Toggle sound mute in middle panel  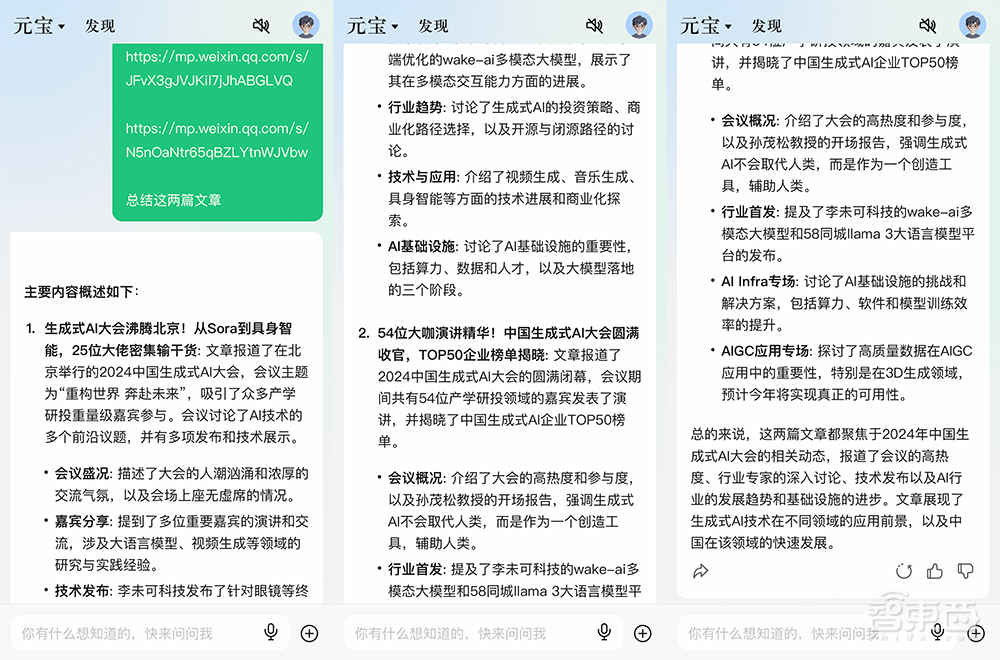pos(593,26)
